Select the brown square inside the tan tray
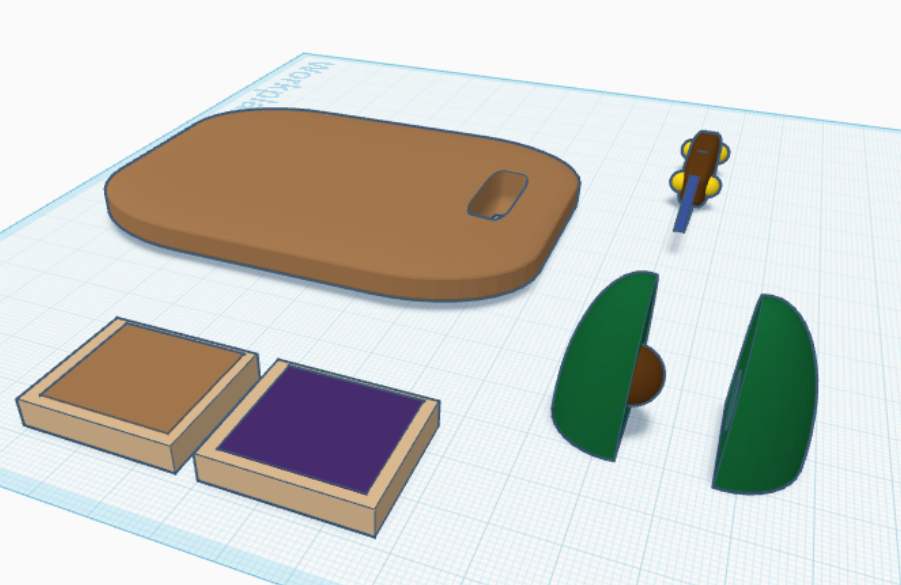The width and height of the screenshot is (901, 585). click(143, 376)
